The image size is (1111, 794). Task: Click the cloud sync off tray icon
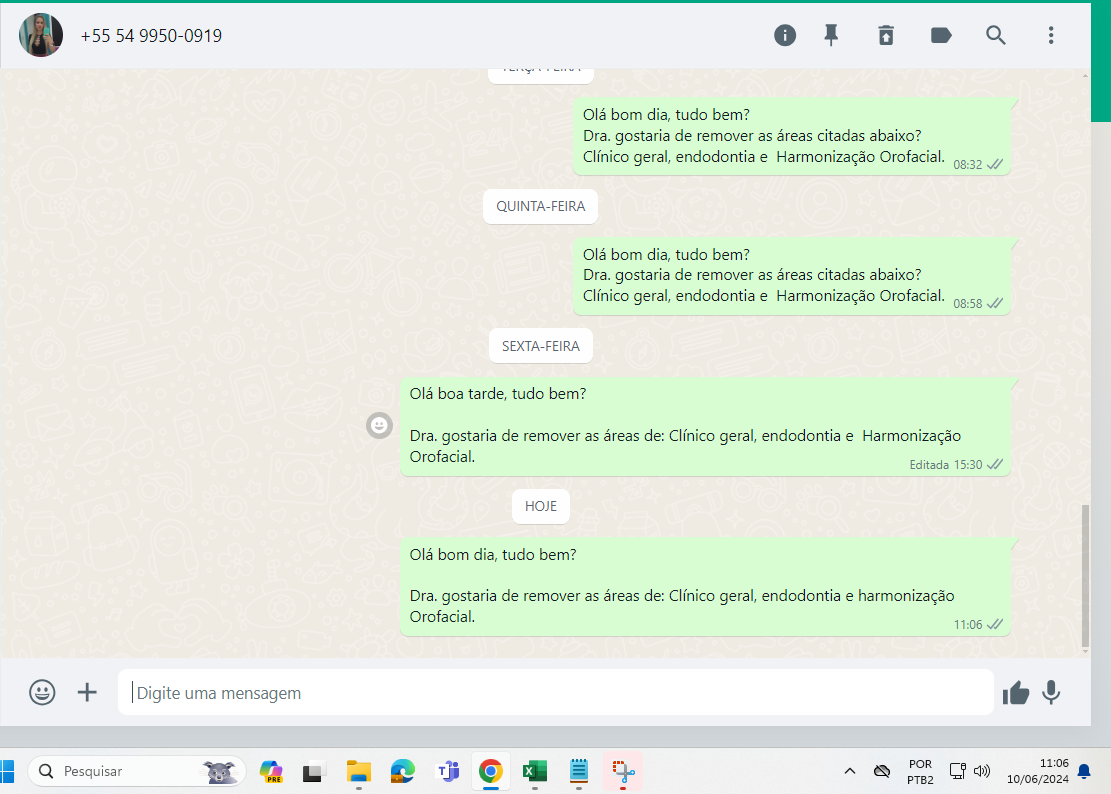(x=881, y=771)
